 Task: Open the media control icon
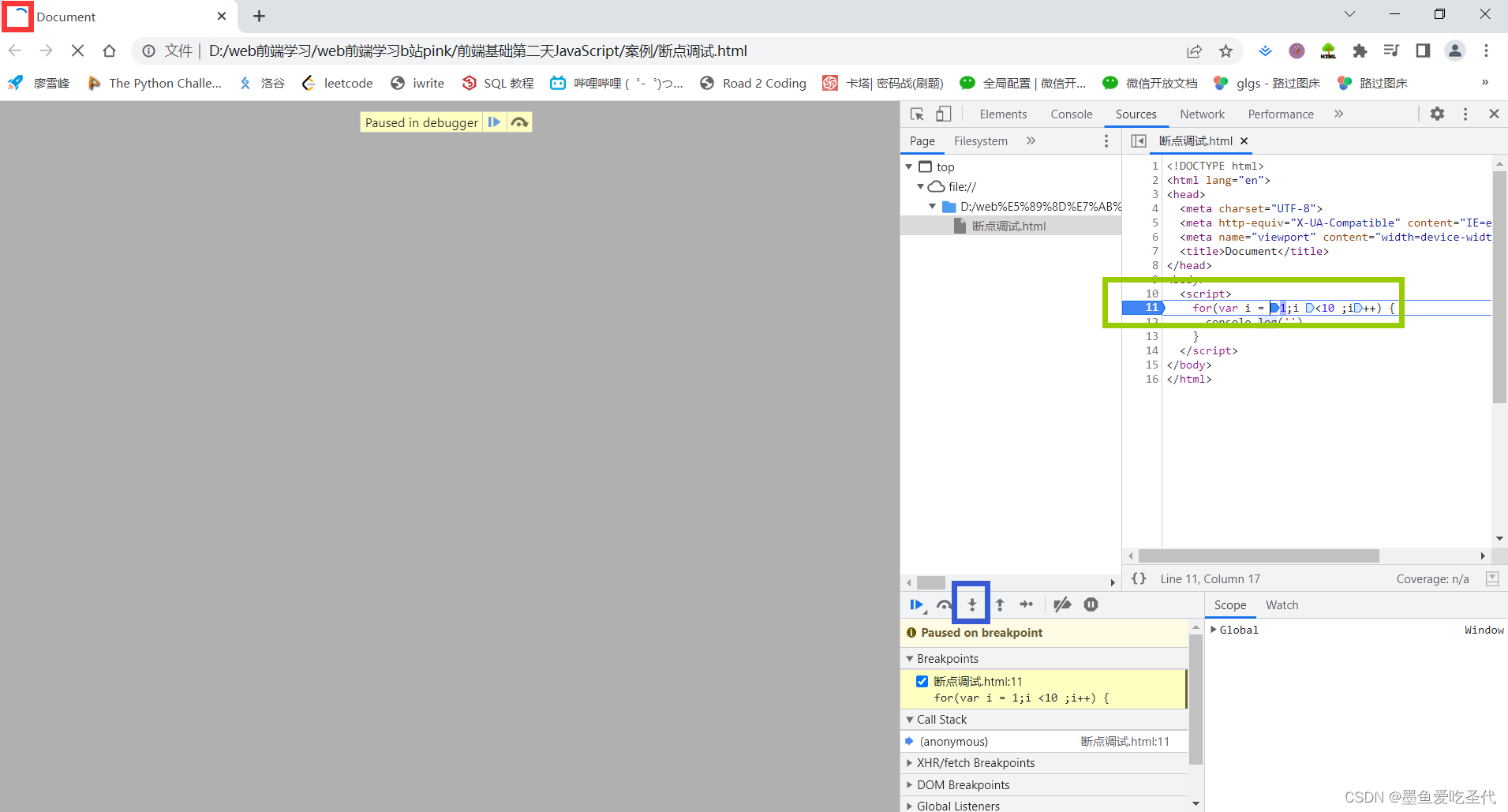(1391, 51)
